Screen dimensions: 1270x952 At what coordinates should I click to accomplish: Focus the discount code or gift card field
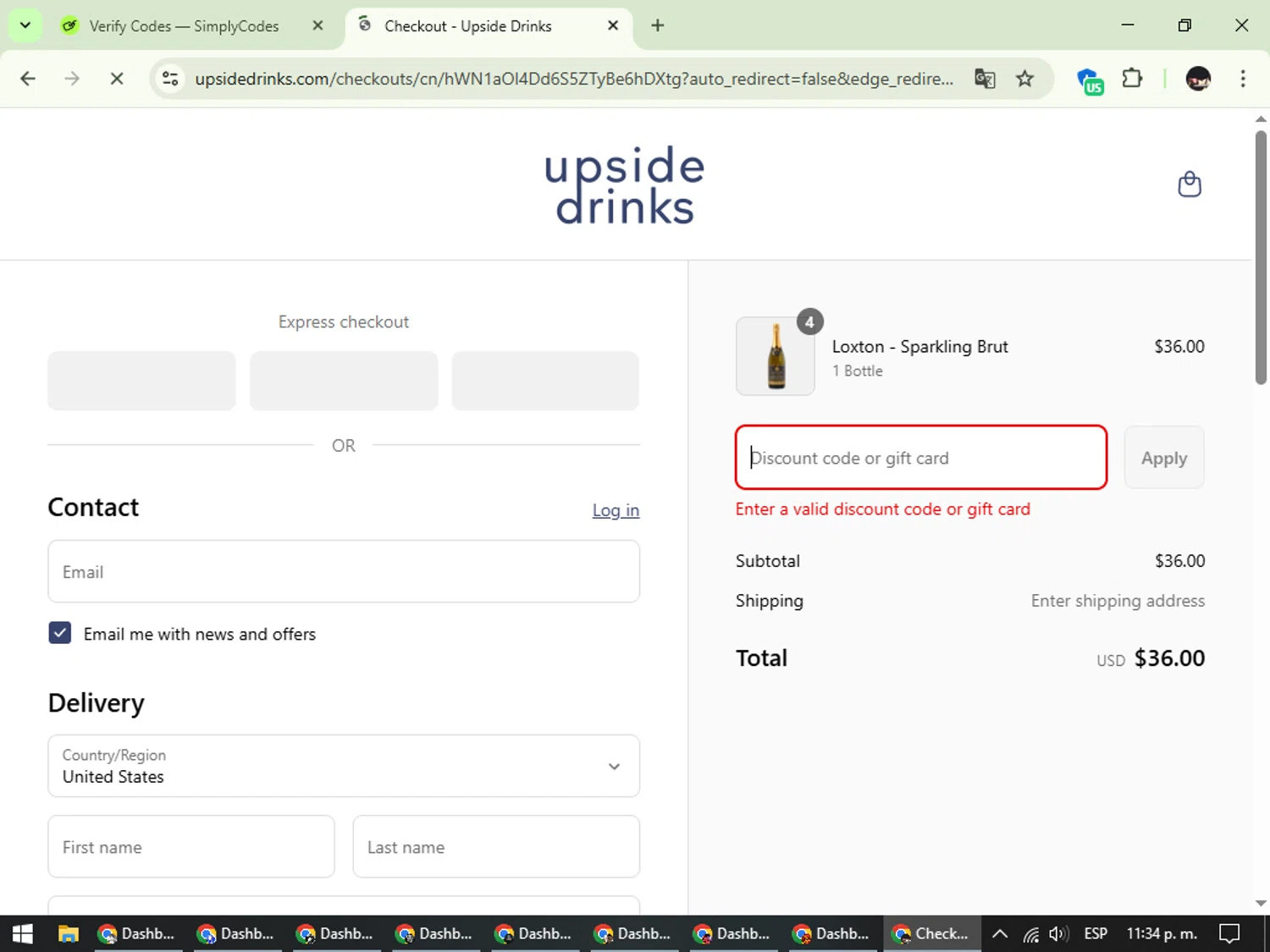coord(921,458)
